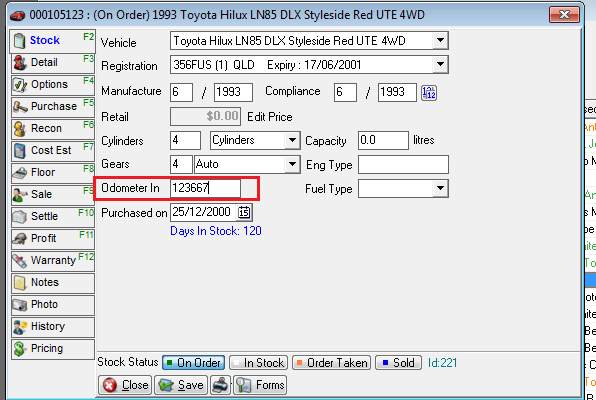
Task: Set stock status to Order Taken
Action: click(331, 363)
